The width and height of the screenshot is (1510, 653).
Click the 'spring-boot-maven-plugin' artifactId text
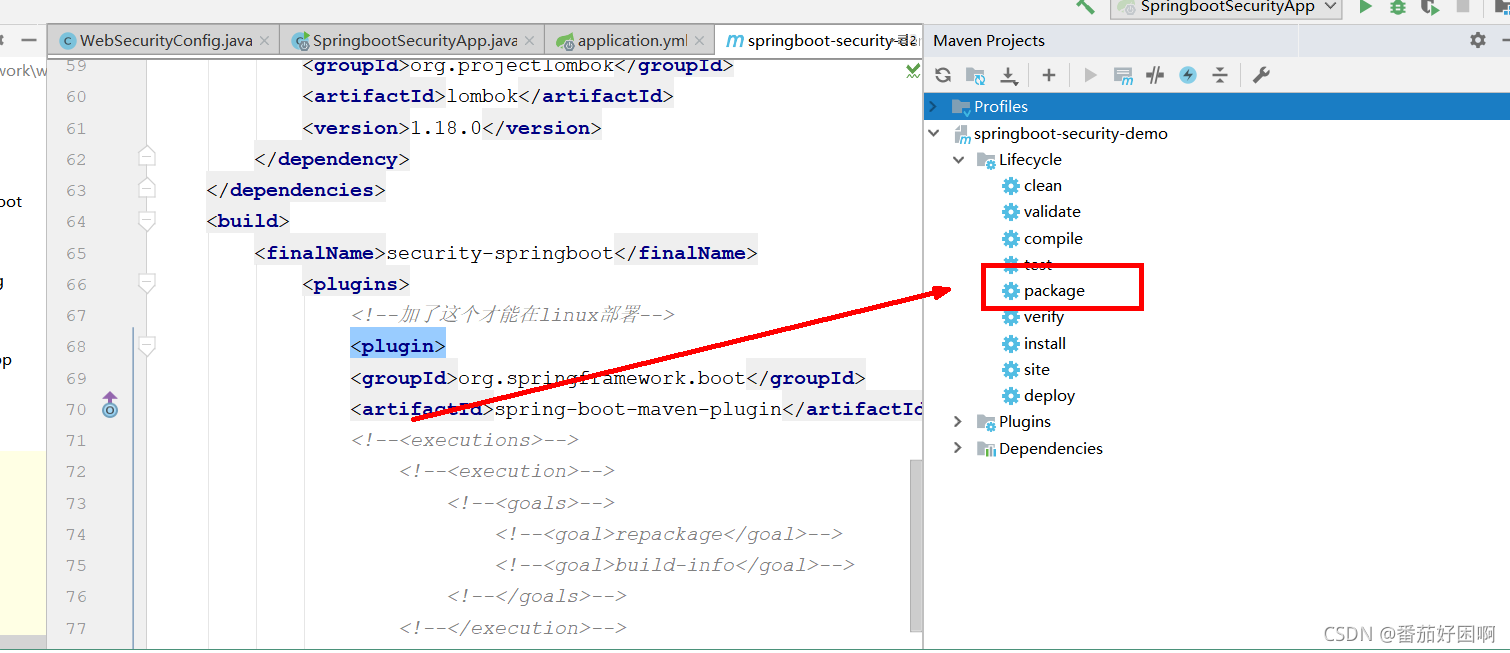click(x=638, y=409)
